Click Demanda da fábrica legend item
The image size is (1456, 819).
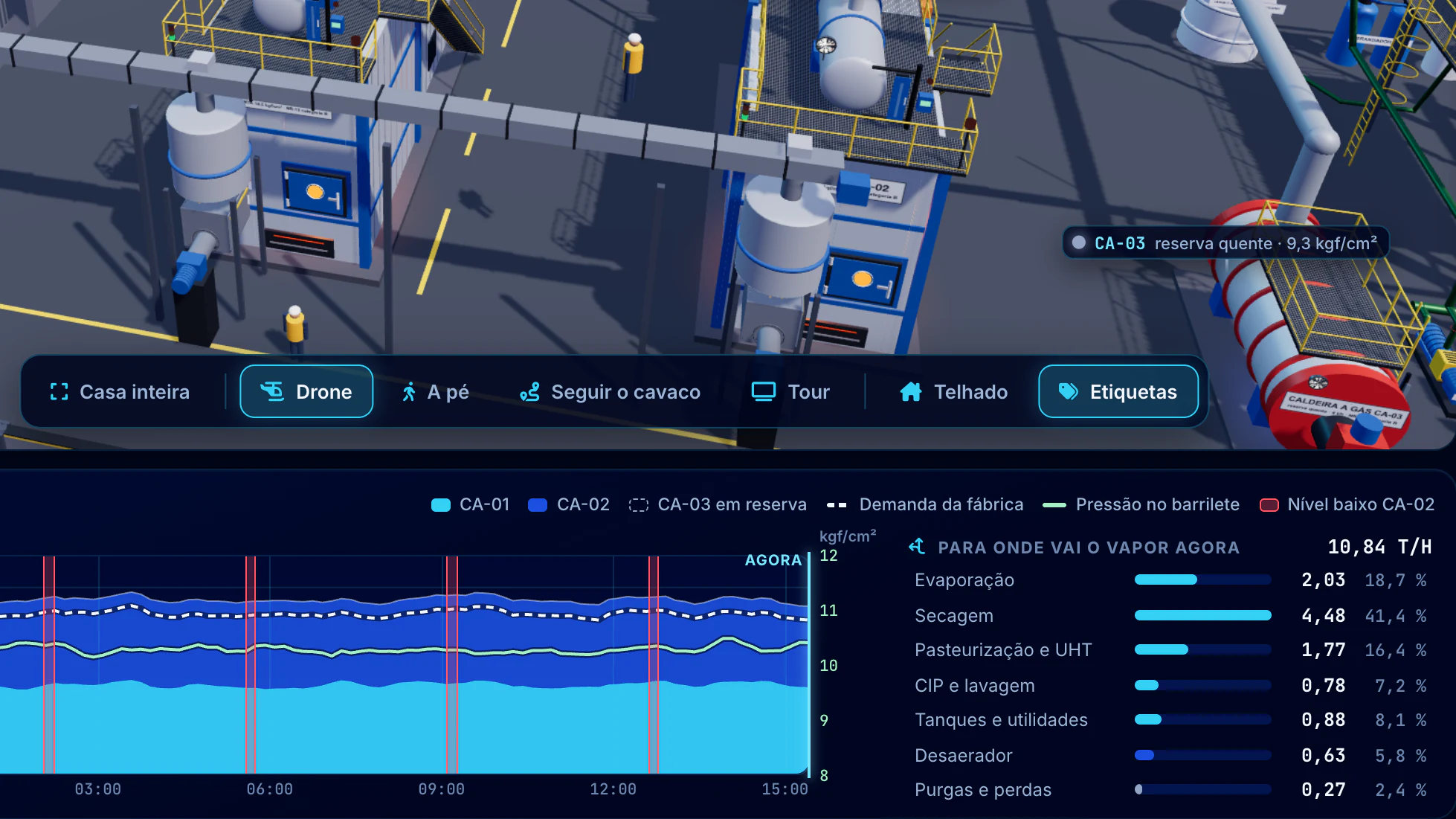[925, 504]
